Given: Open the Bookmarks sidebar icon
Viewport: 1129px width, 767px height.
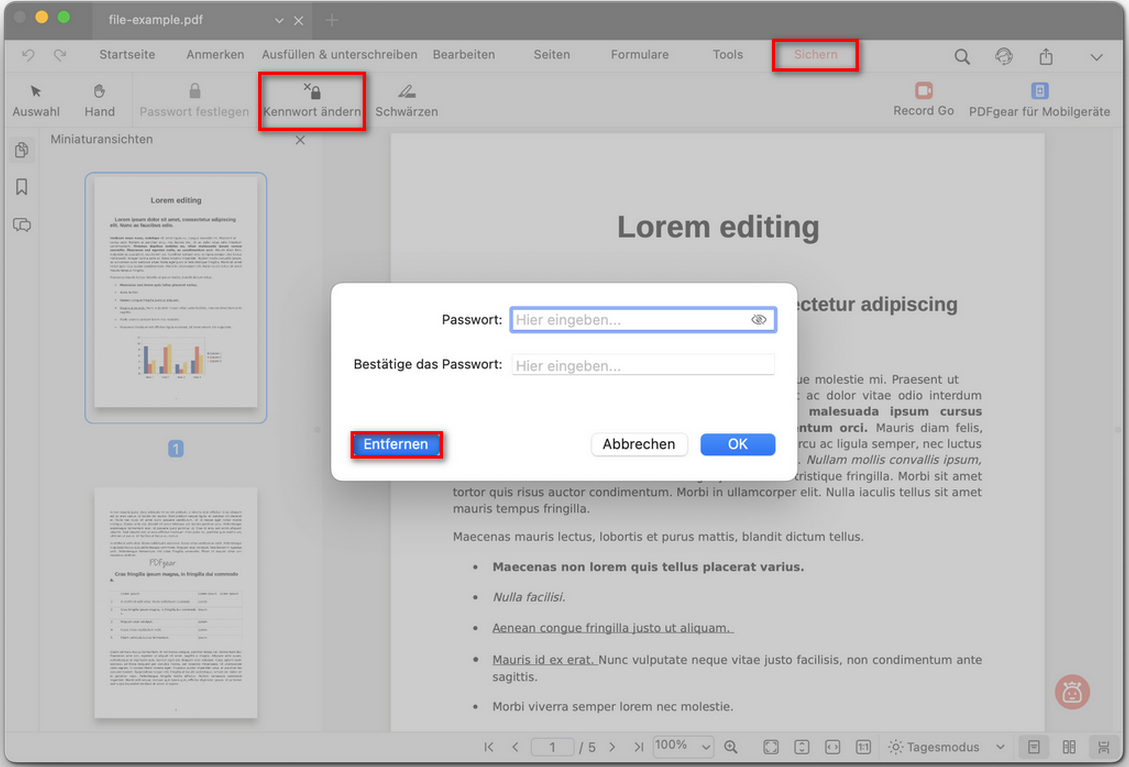Looking at the screenshot, I should coord(21,186).
